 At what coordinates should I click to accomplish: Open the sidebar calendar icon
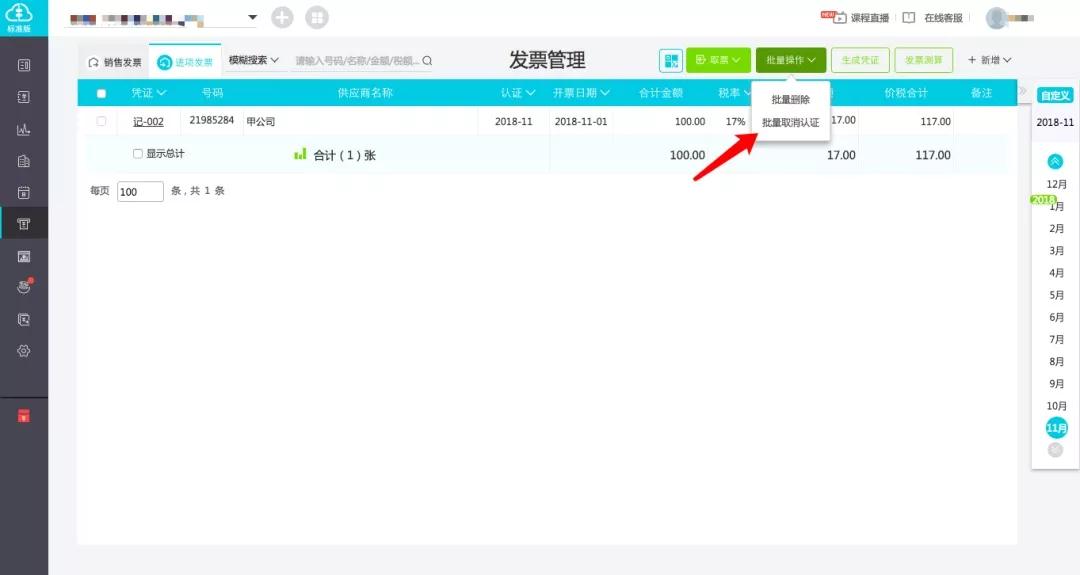click(x=23, y=193)
